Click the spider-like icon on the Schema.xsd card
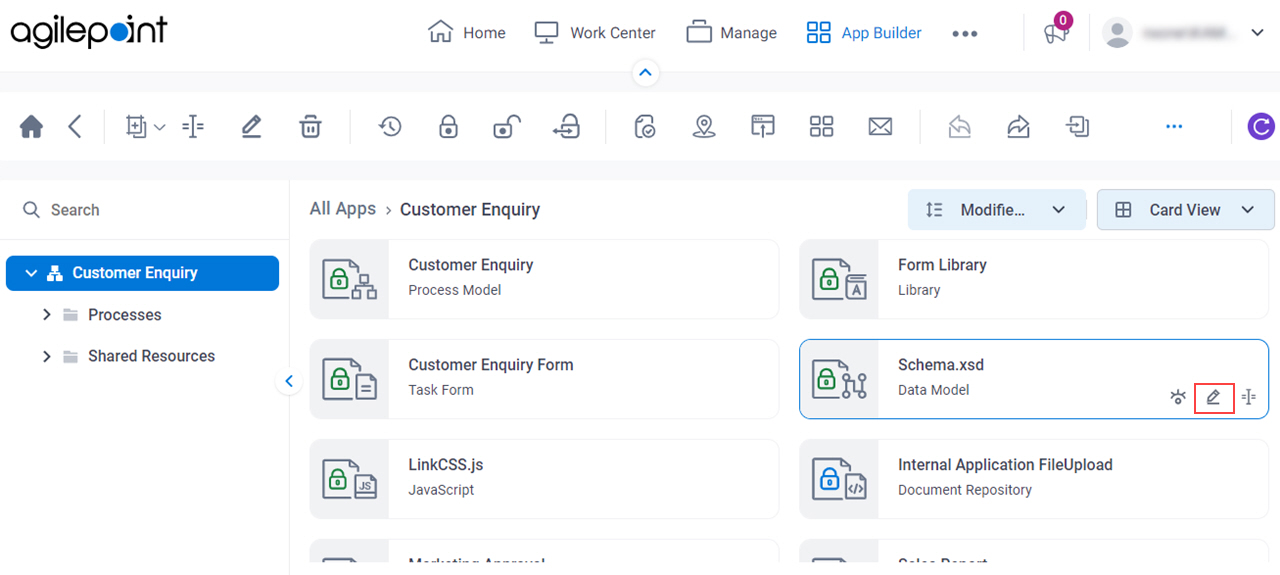This screenshot has width=1280, height=575. pos(1178,397)
